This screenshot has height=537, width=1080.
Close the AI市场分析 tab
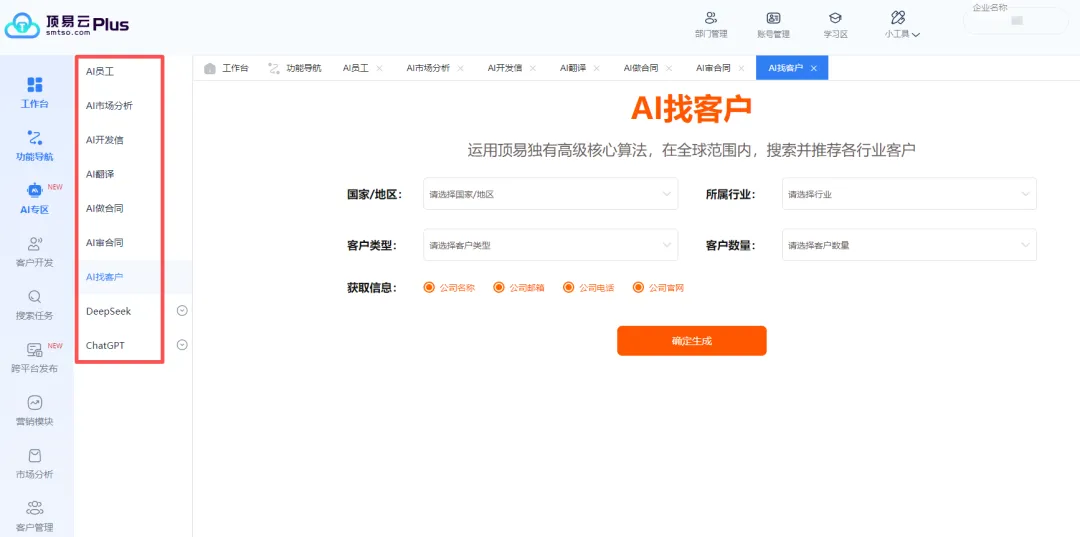pos(460,68)
